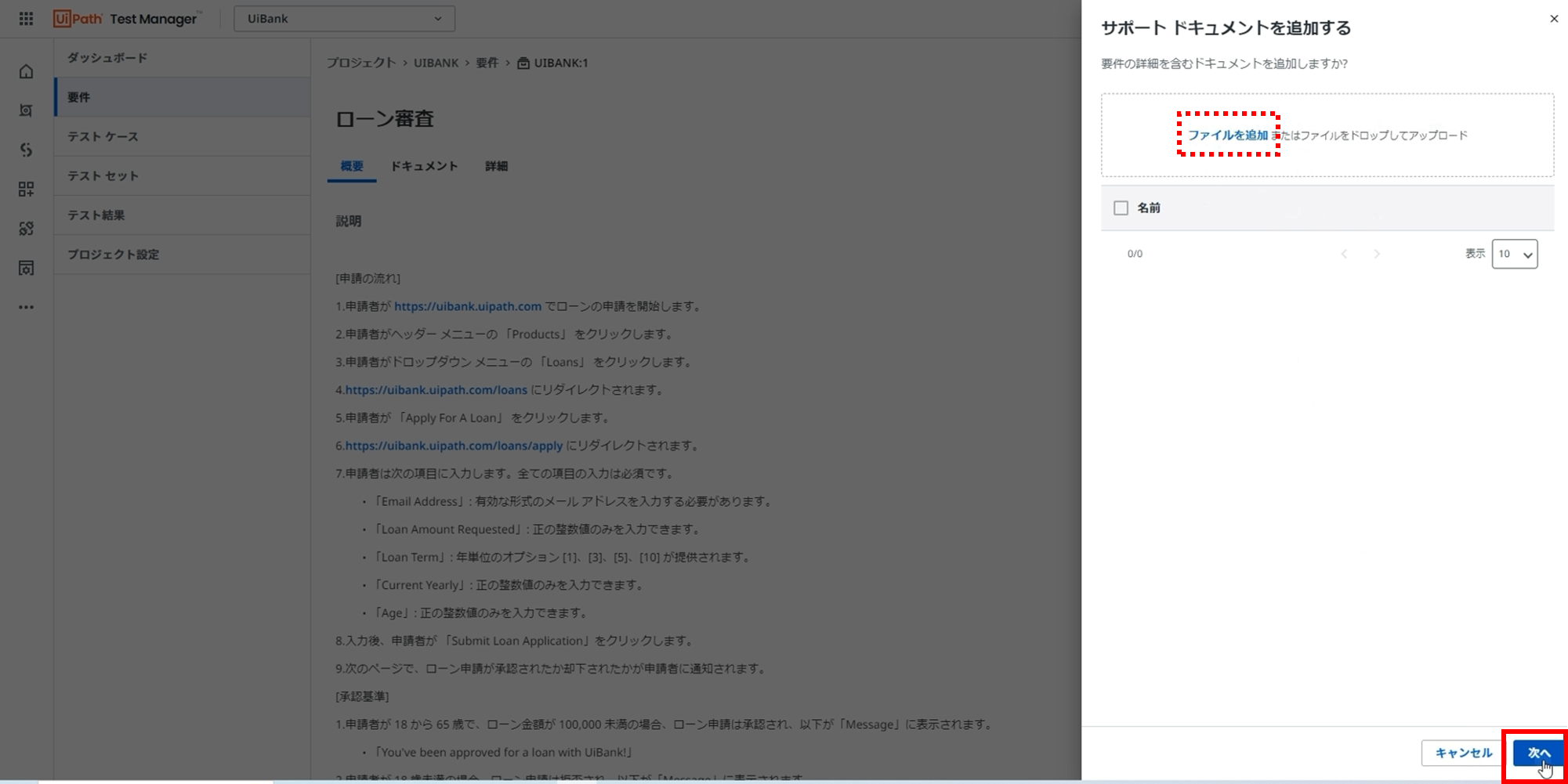Open the https://uibank.uipath.com link
This screenshot has width=1568, height=784.
point(468,306)
